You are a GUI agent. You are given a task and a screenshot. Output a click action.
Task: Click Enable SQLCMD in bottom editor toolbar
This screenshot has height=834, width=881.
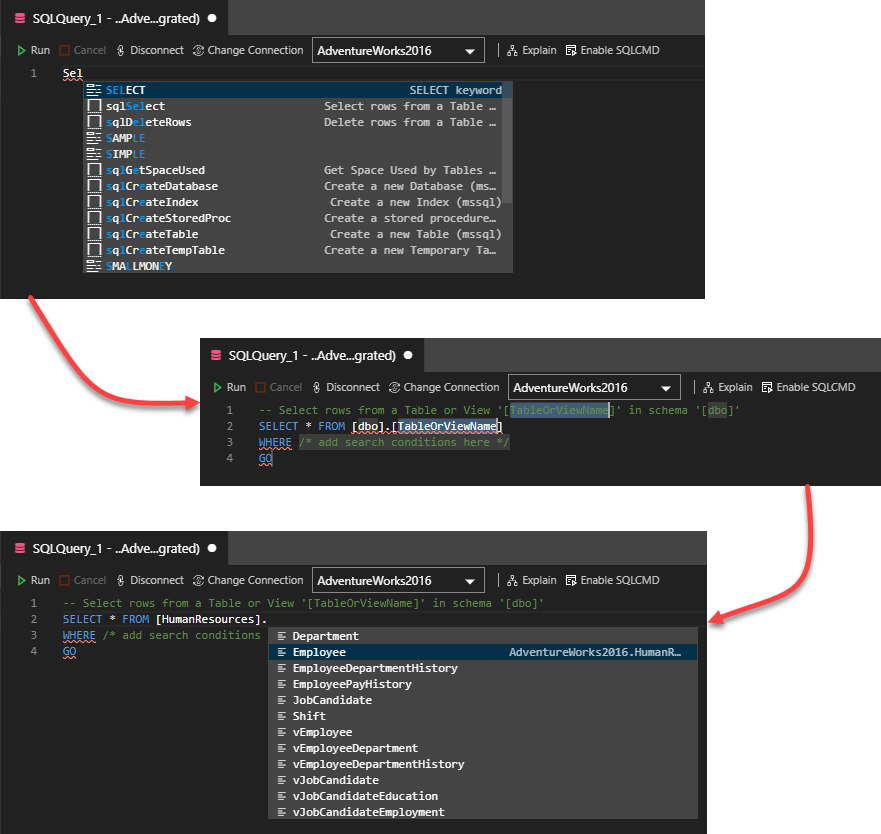(x=612, y=581)
